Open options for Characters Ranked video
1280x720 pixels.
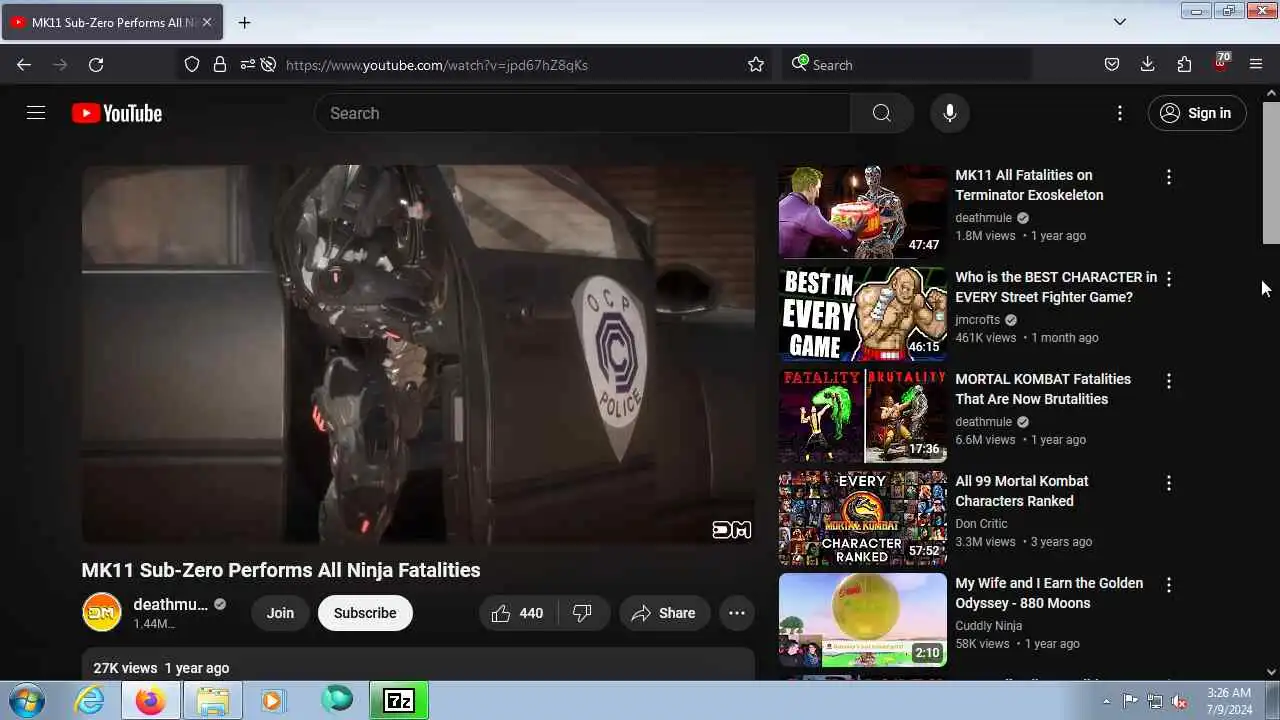tap(1168, 483)
